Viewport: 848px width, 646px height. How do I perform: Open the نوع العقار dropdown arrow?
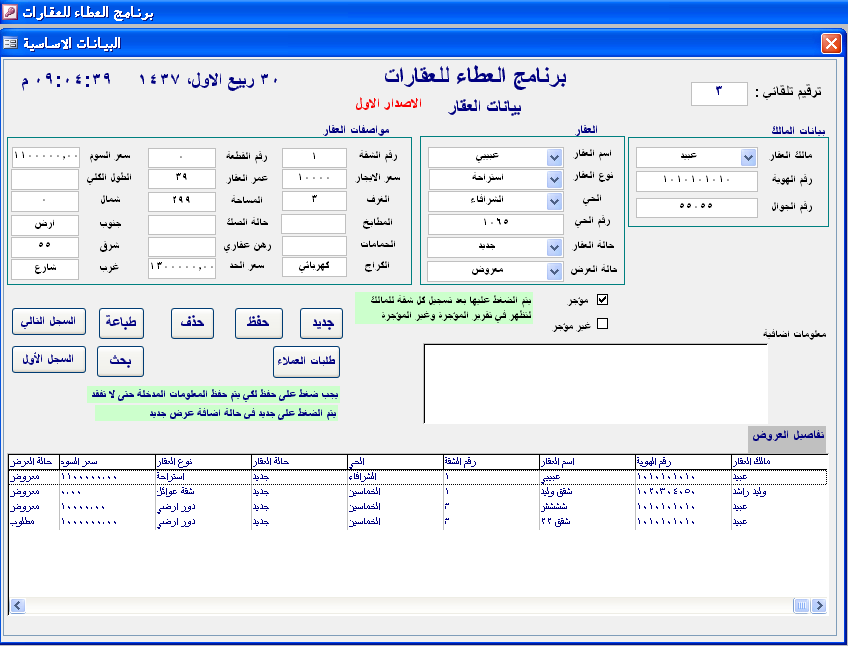pos(554,179)
